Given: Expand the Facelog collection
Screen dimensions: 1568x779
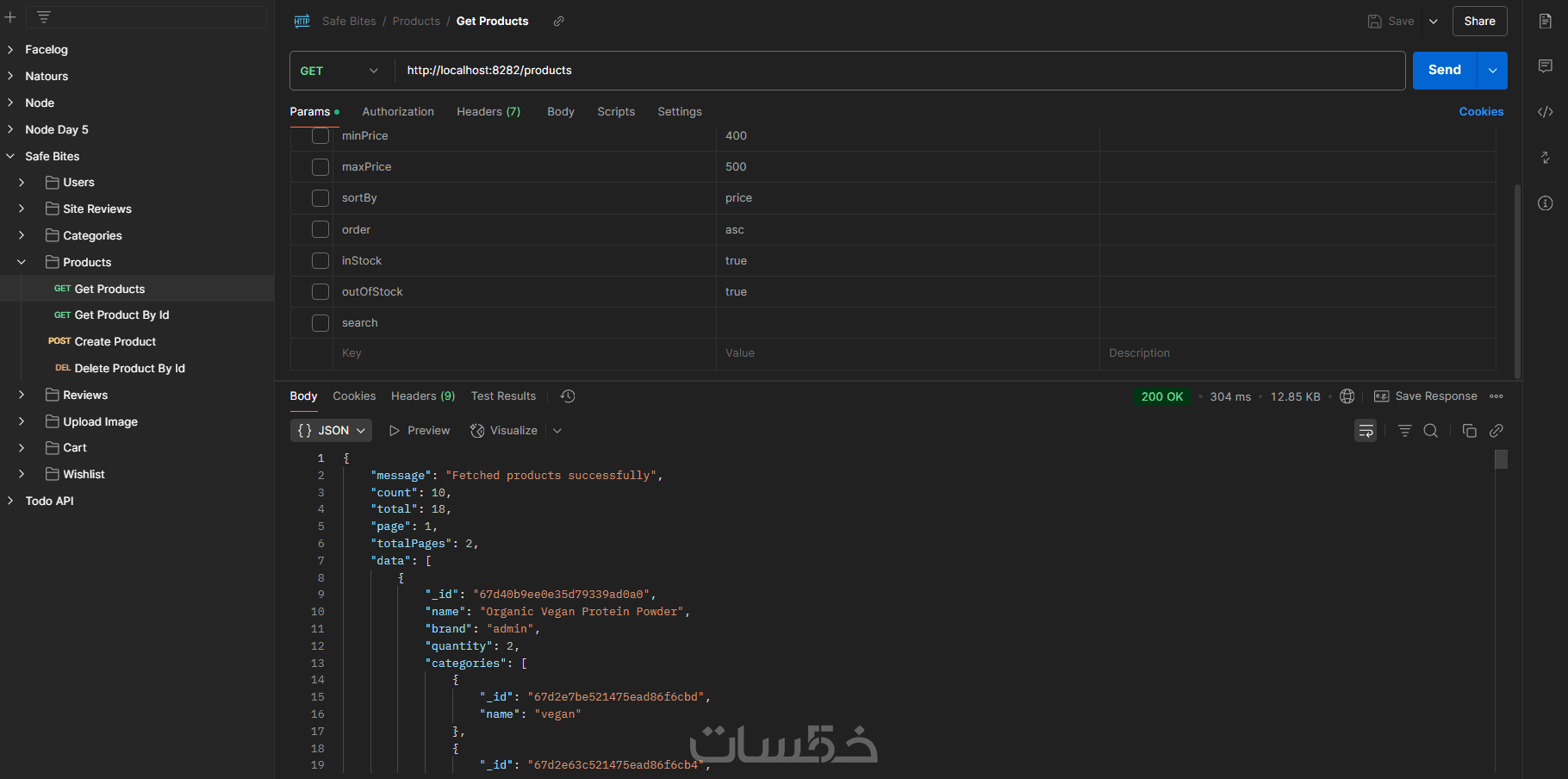Looking at the screenshot, I should pyautogui.click(x=10, y=50).
